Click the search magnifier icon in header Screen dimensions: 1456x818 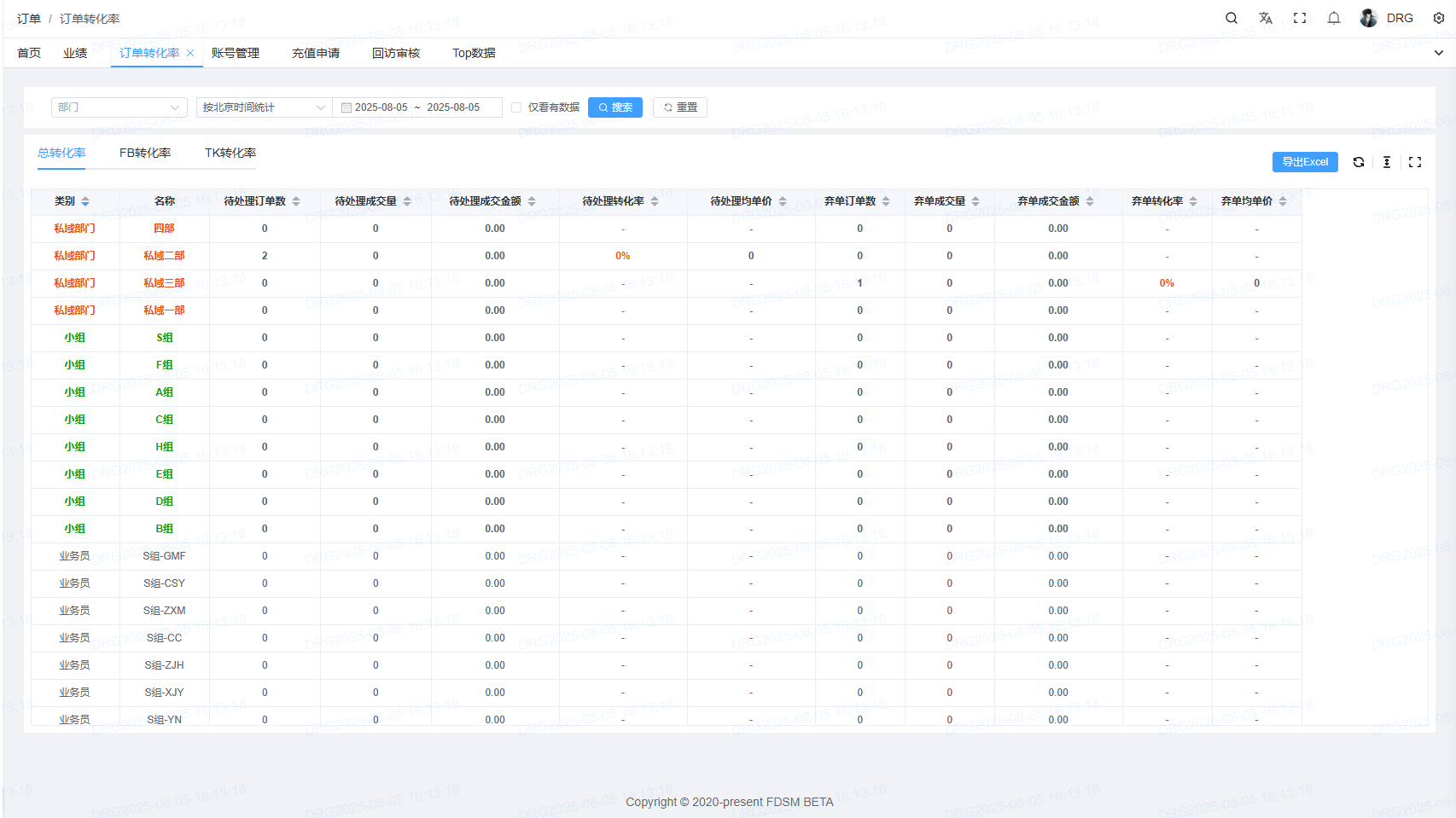tap(1231, 18)
